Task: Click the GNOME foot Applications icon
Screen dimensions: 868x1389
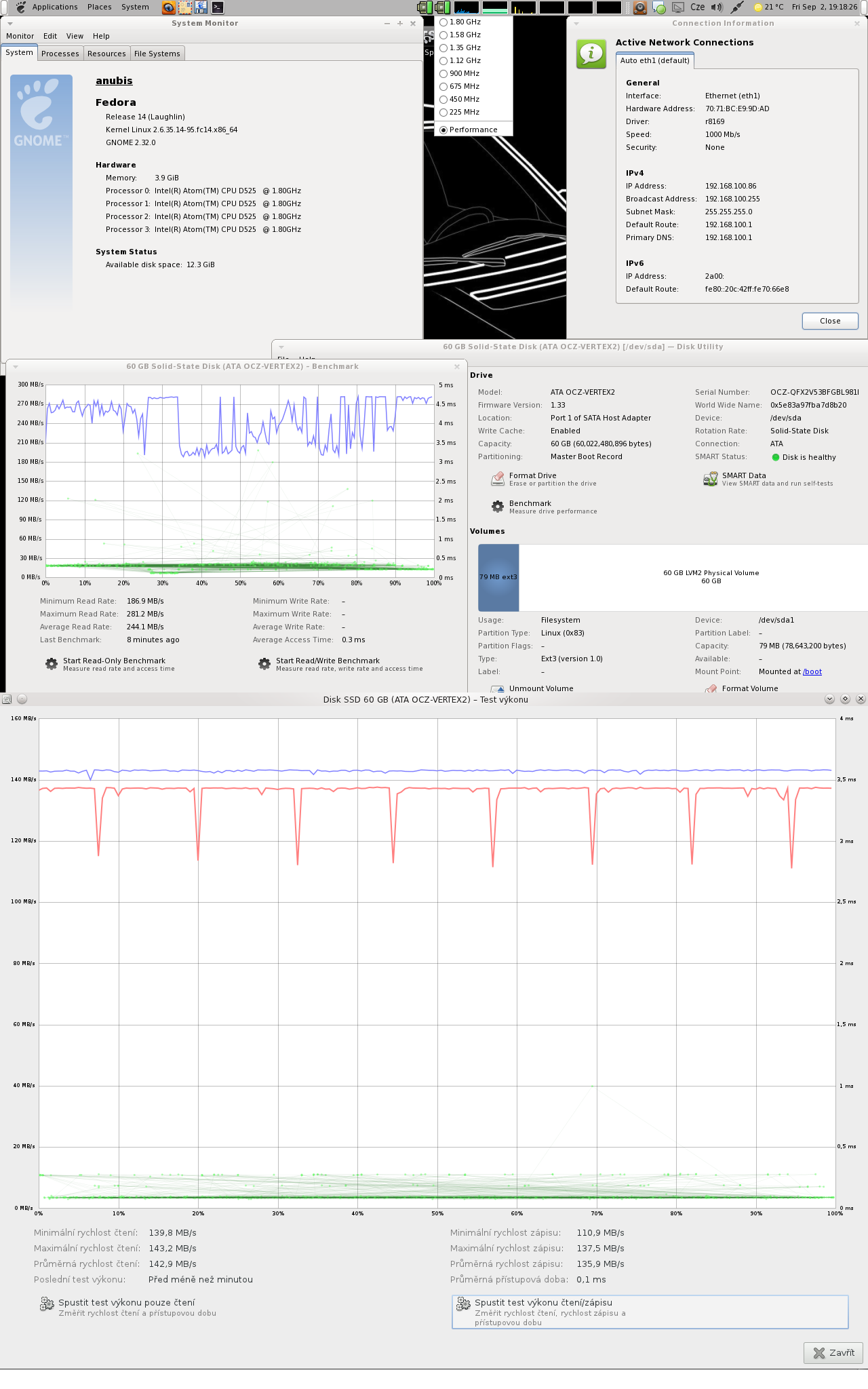Action: 21,7
